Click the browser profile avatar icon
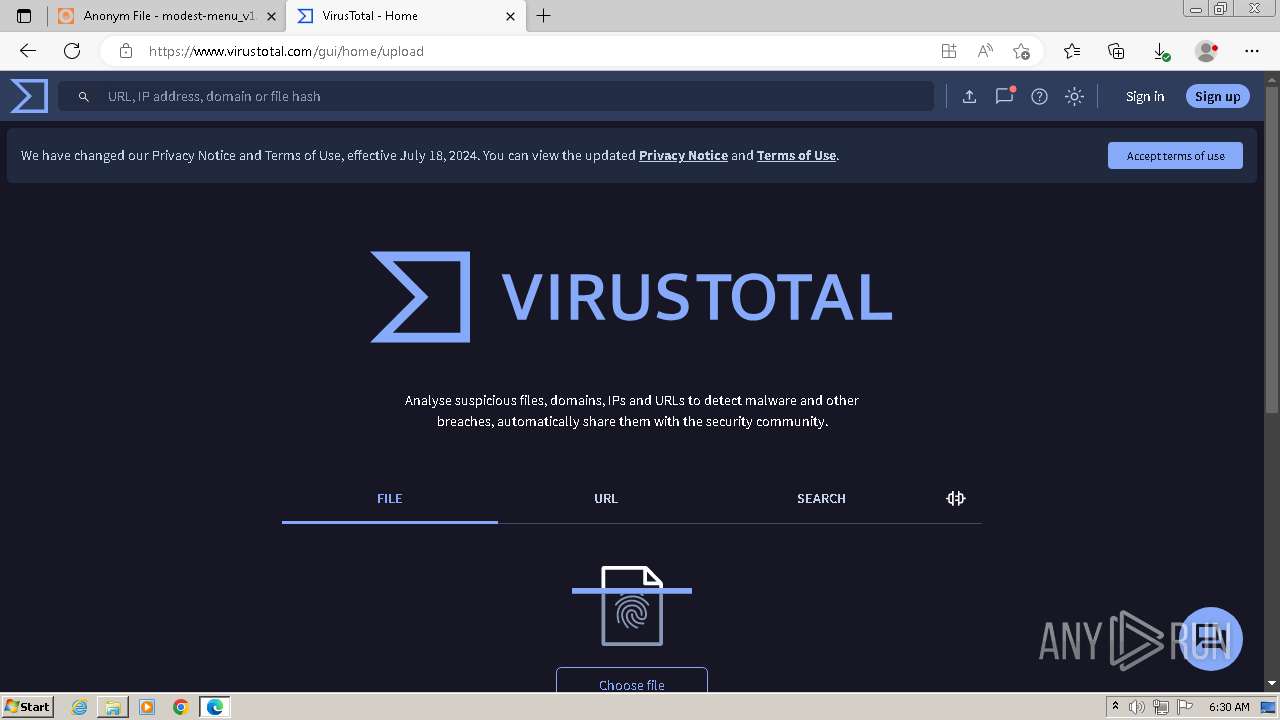The height and width of the screenshot is (720, 1280). 1206,51
